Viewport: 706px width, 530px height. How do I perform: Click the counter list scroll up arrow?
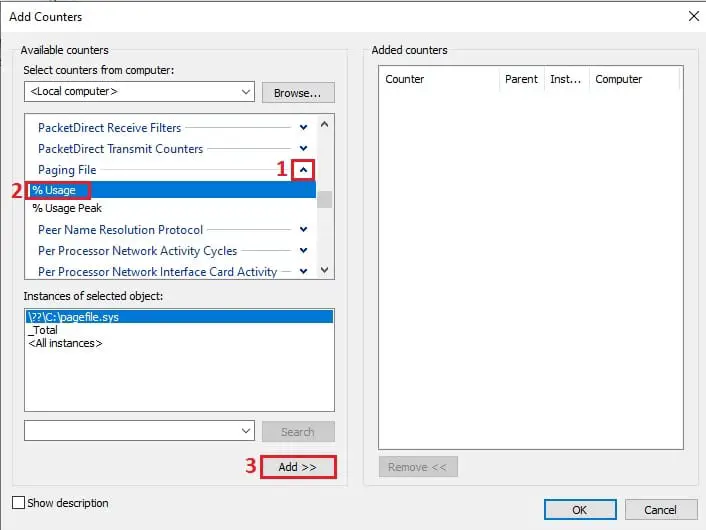[x=325, y=124]
